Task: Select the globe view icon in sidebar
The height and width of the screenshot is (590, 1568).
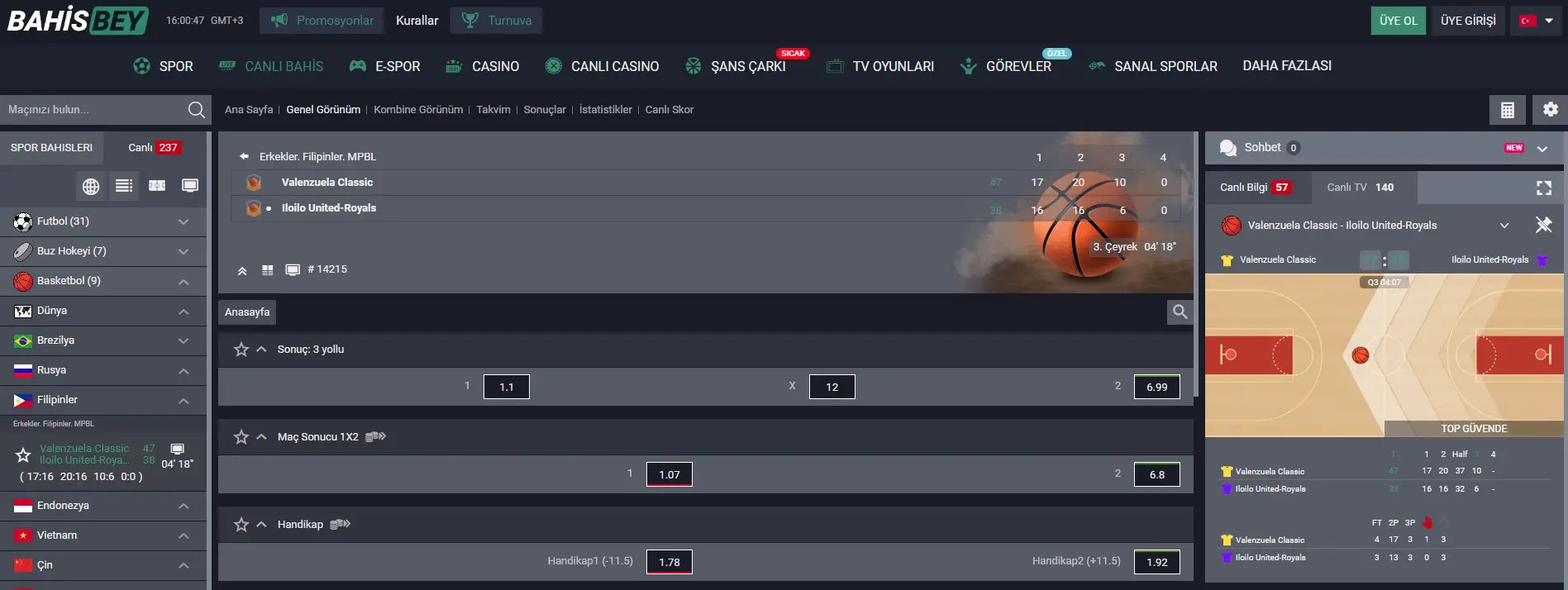Action: (91, 186)
